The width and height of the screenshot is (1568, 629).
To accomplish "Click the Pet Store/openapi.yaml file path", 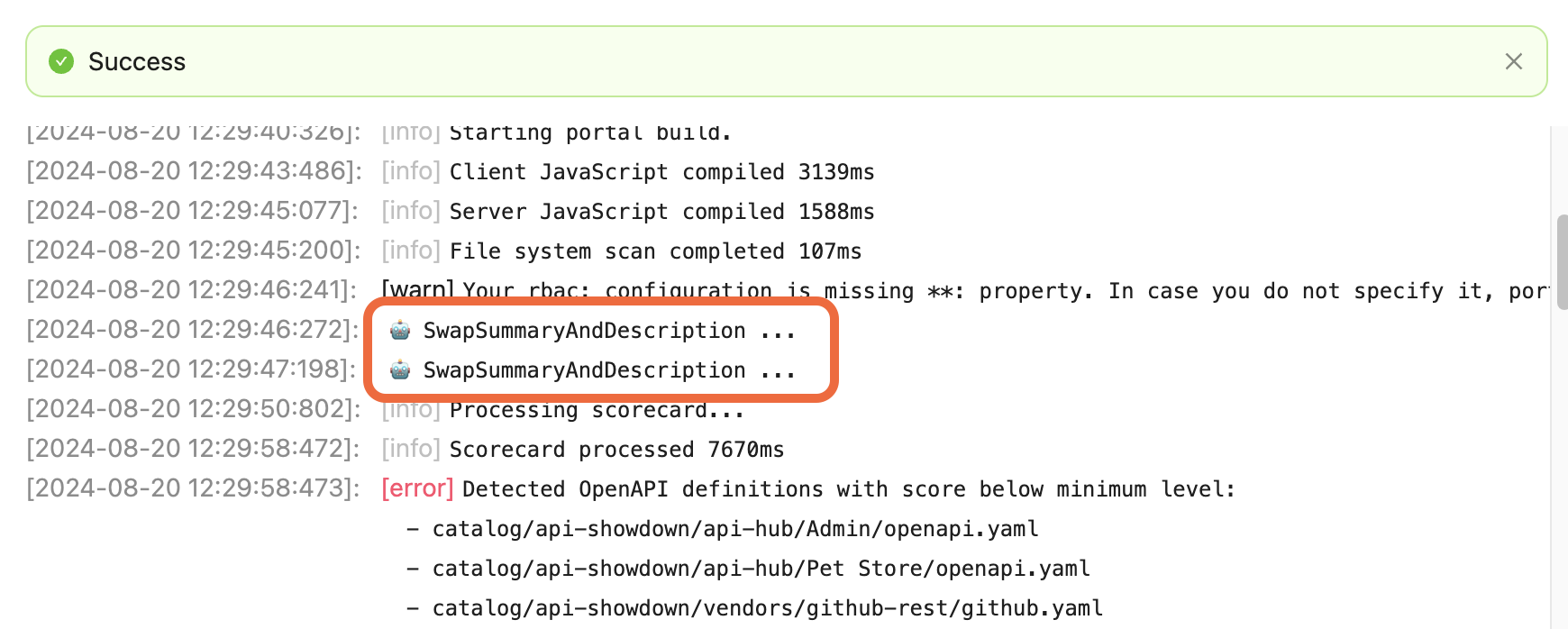I will pos(761,568).
